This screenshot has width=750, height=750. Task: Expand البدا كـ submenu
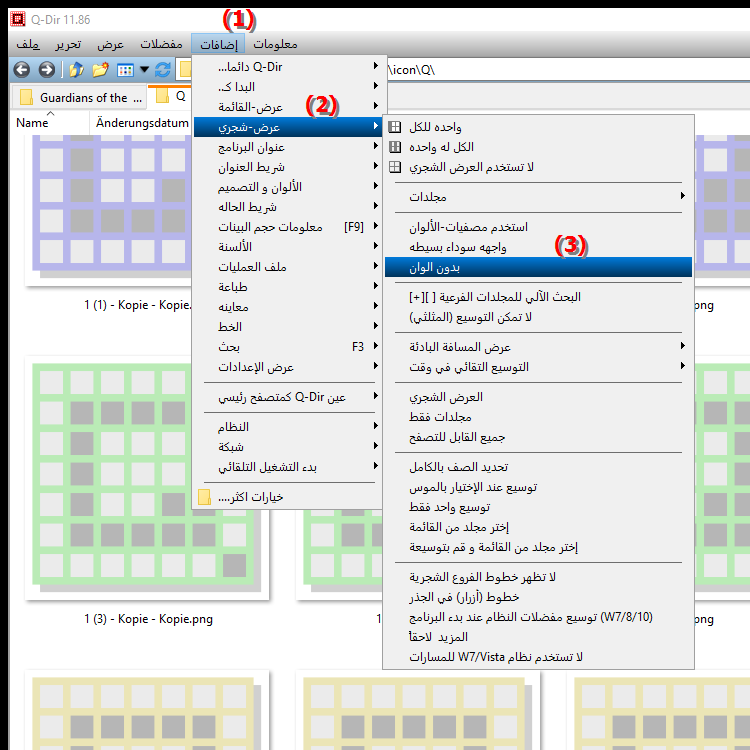point(288,87)
